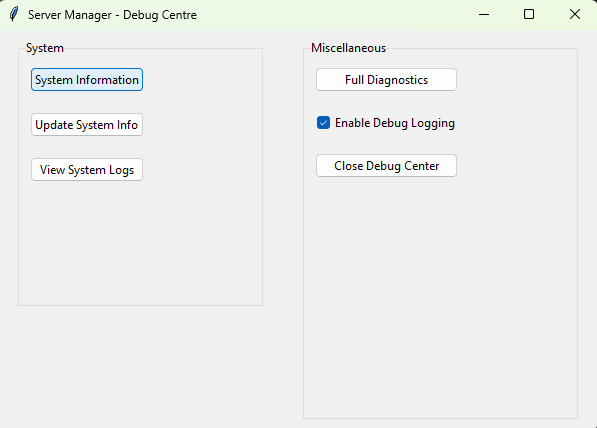Screen dimensions: 597x428
Task: Minimize the Debug Centre window
Action: coord(484,14)
